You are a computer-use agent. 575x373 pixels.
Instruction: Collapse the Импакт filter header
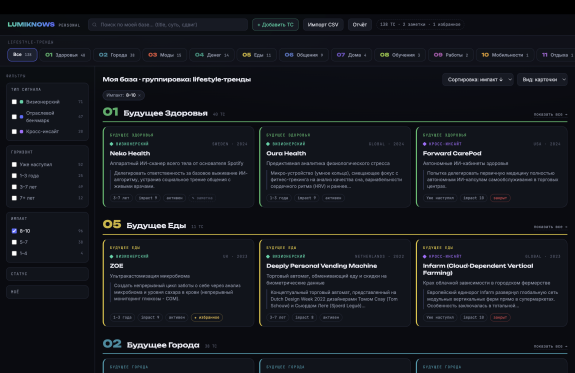tap(19, 219)
